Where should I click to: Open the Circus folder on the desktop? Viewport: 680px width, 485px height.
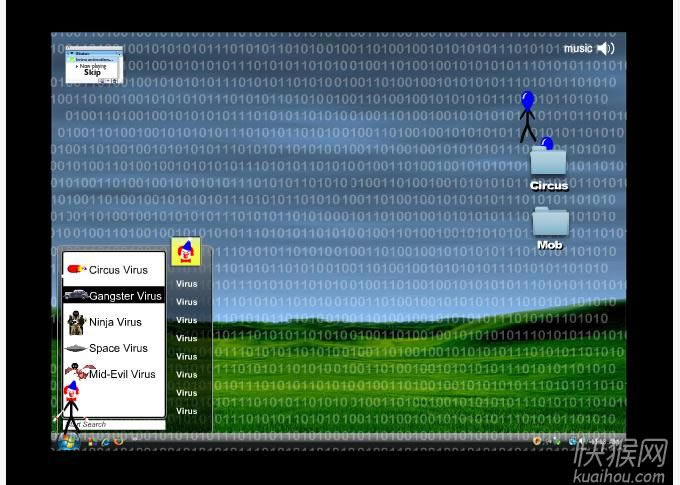548,164
